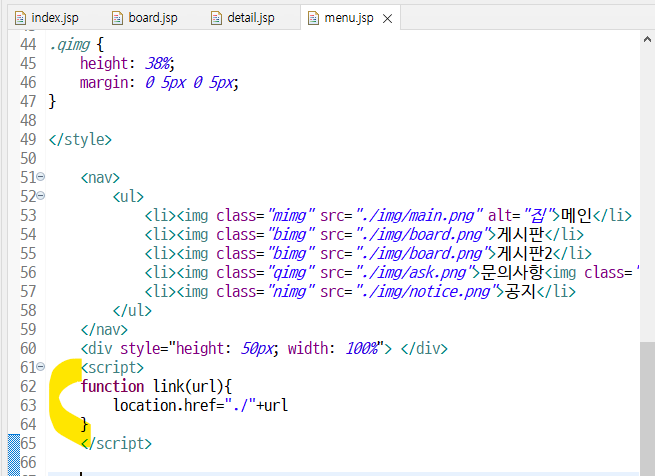The height and width of the screenshot is (476, 655).
Task: Place cursor on the <ul> opening tag
Action: click(x=128, y=196)
